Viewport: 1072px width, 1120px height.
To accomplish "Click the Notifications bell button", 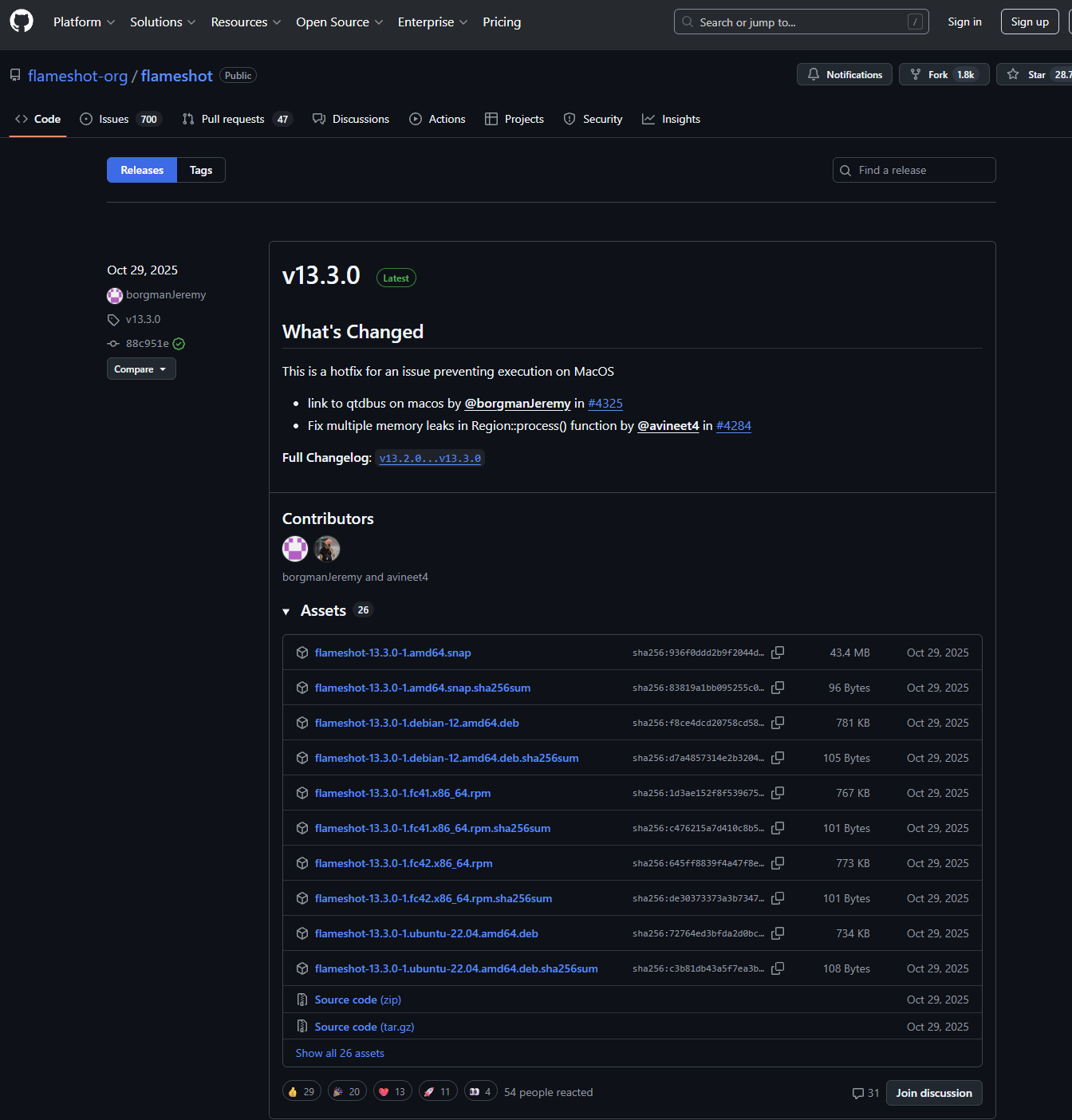I will (844, 74).
